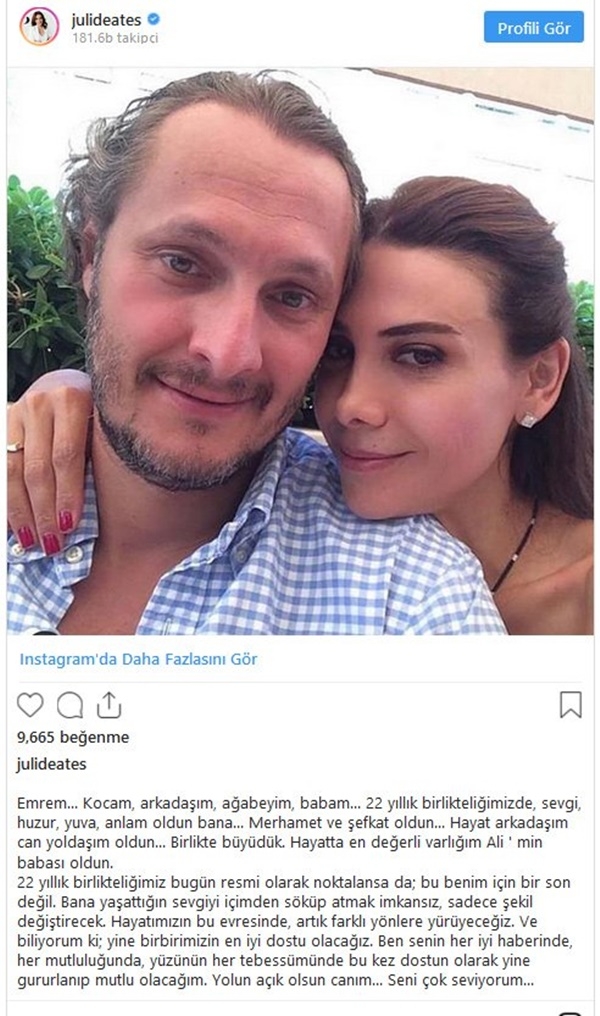600x1016 pixels.
Task: Open the julideates profile avatar
Action: click(x=39, y=27)
